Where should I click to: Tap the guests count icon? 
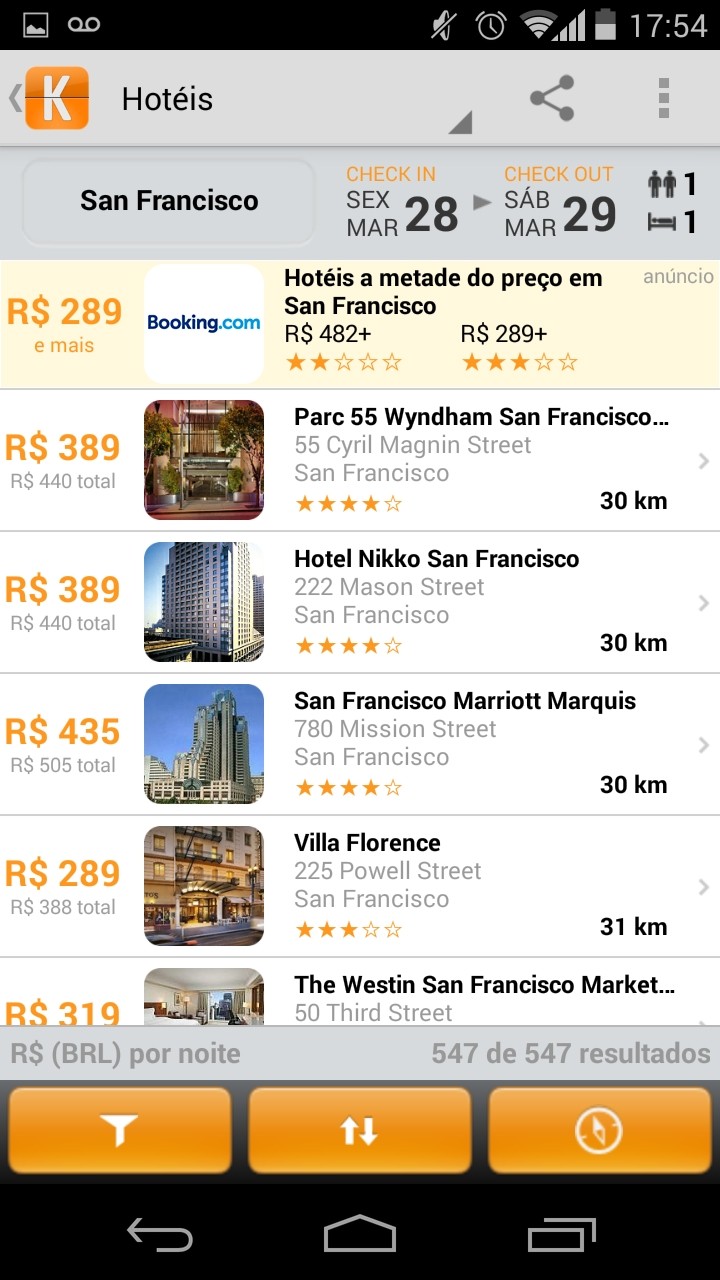click(662, 184)
